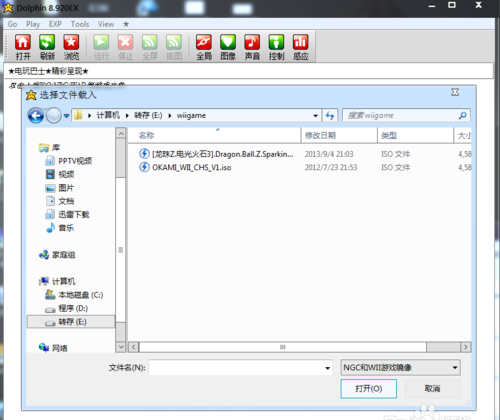This screenshot has height=420, width=500.
Task: Sort by 类型 column header
Action: click(x=415, y=135)
